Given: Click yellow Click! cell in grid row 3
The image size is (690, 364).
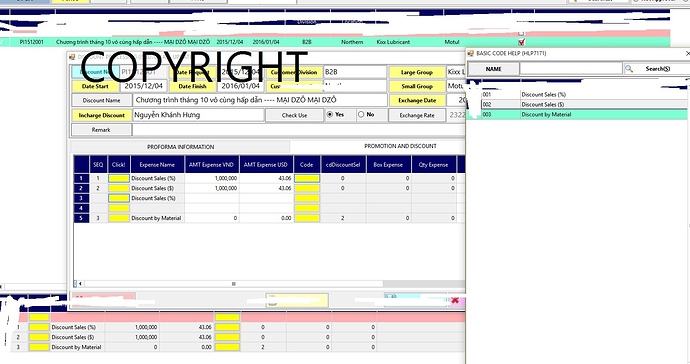Looking at the screenshot, I should point(119,198).
